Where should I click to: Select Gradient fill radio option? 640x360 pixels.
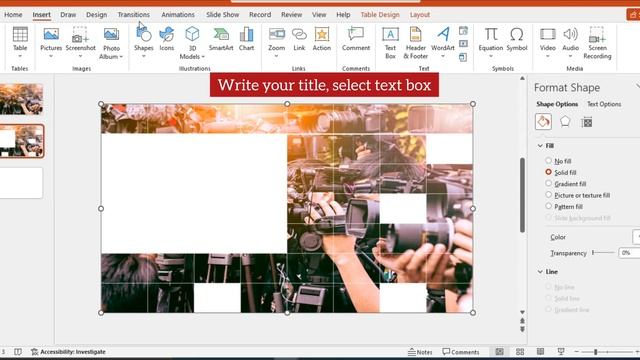pos(549,184)
